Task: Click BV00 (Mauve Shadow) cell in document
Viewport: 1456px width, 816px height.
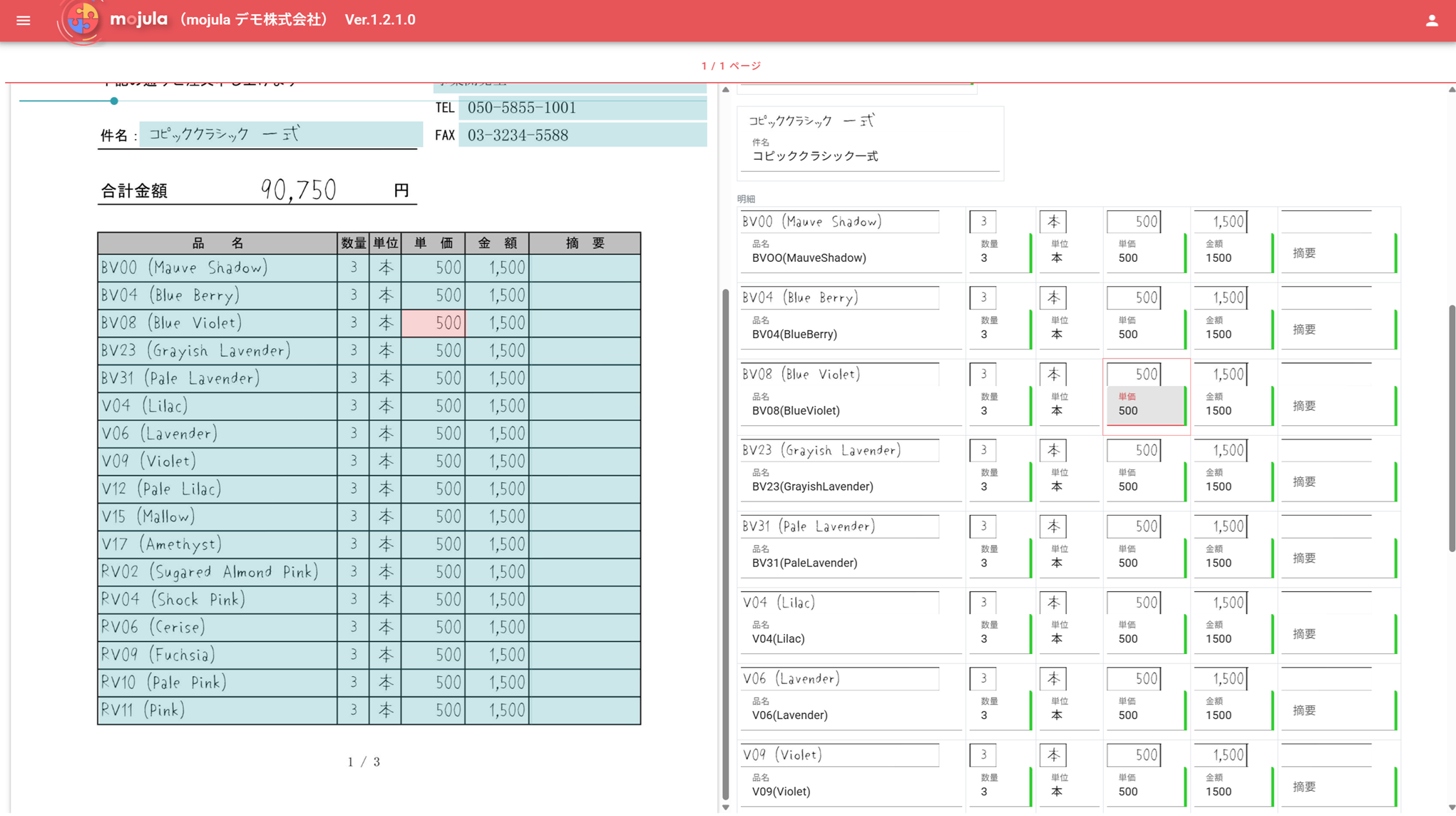Action: coord(217,267)
